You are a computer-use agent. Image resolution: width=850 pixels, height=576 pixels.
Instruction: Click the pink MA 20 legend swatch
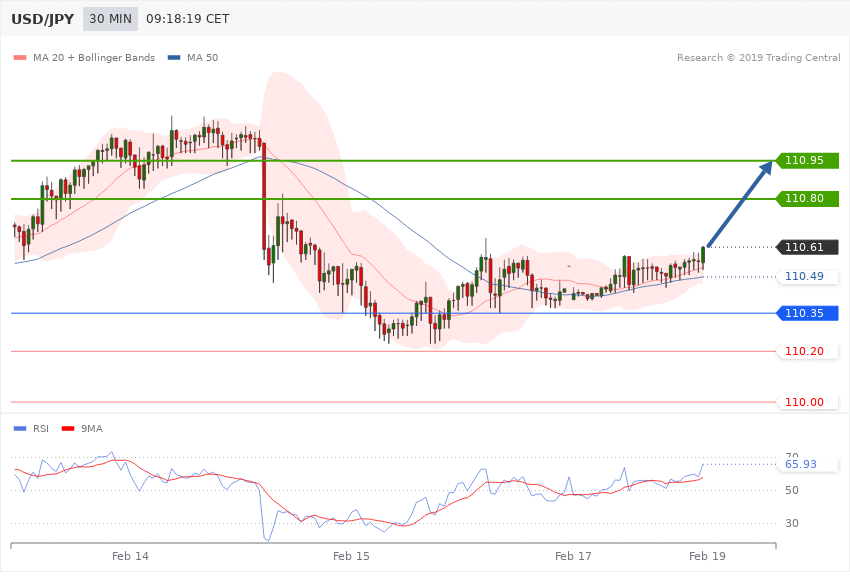20,57
